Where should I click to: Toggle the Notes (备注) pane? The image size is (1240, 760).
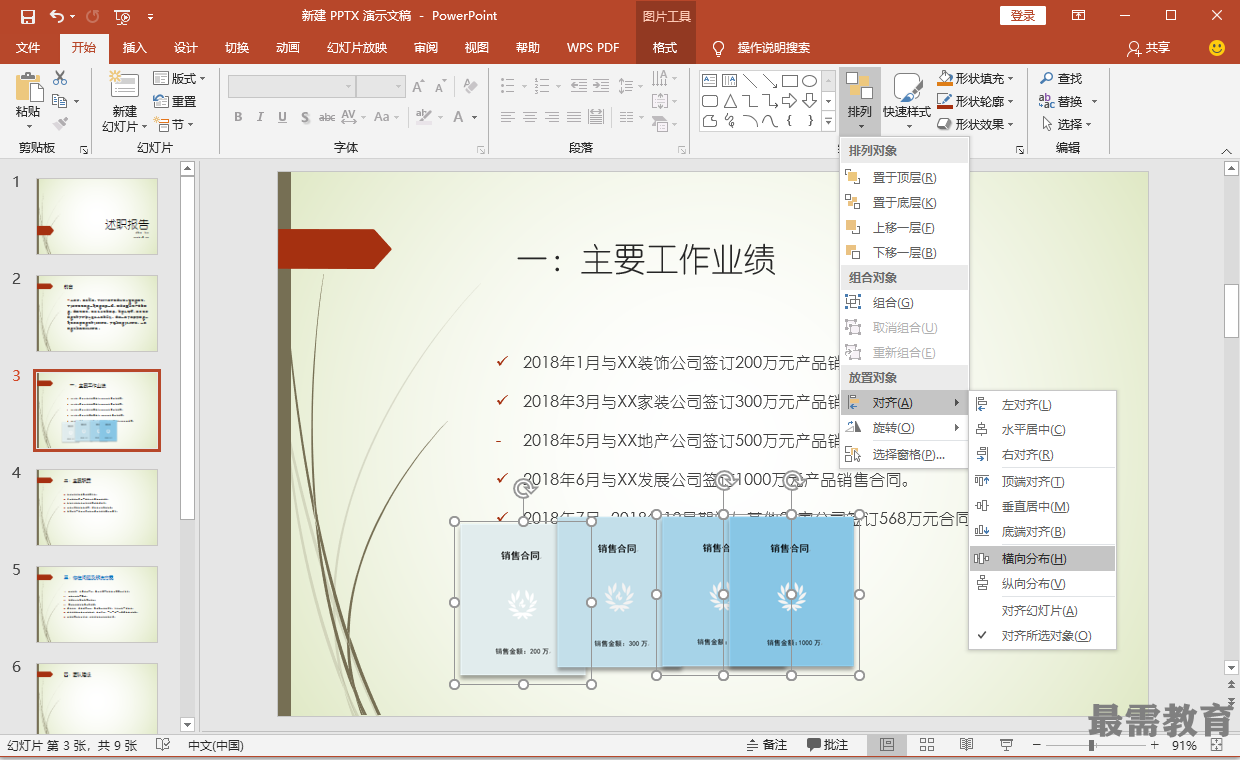pyautogui.click(x=767, y=745)
